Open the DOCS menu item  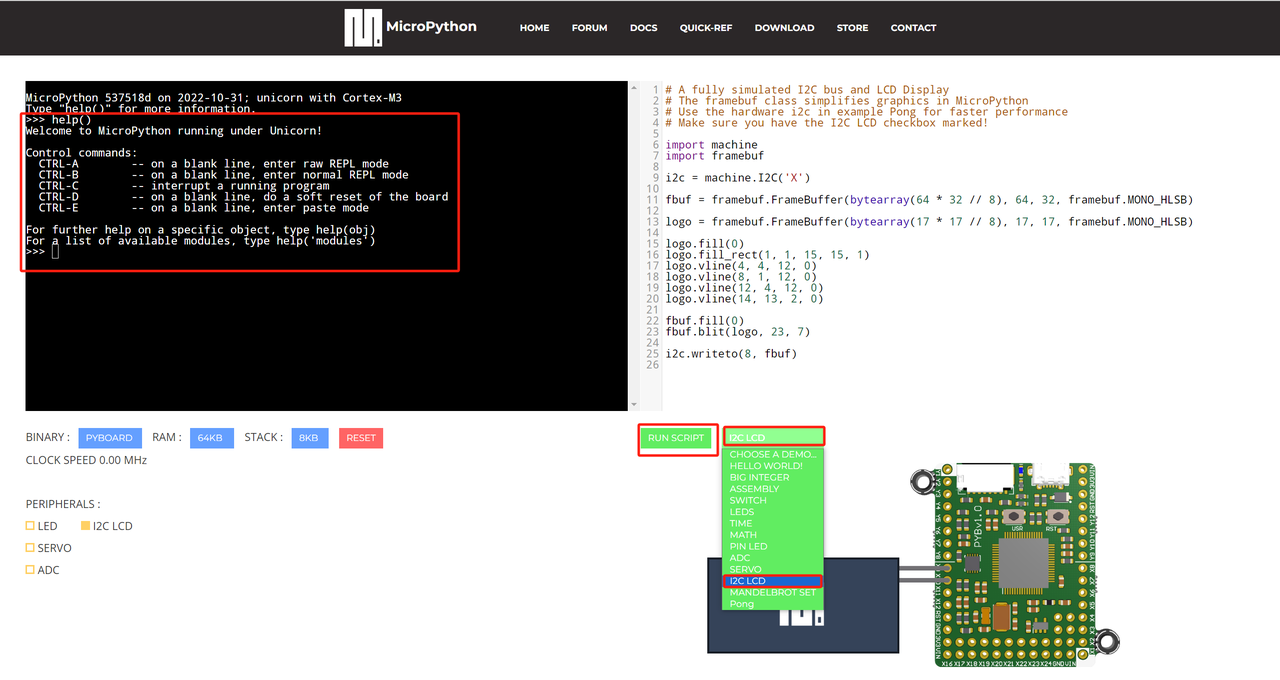pyautogui.click(x=643, y=28)
